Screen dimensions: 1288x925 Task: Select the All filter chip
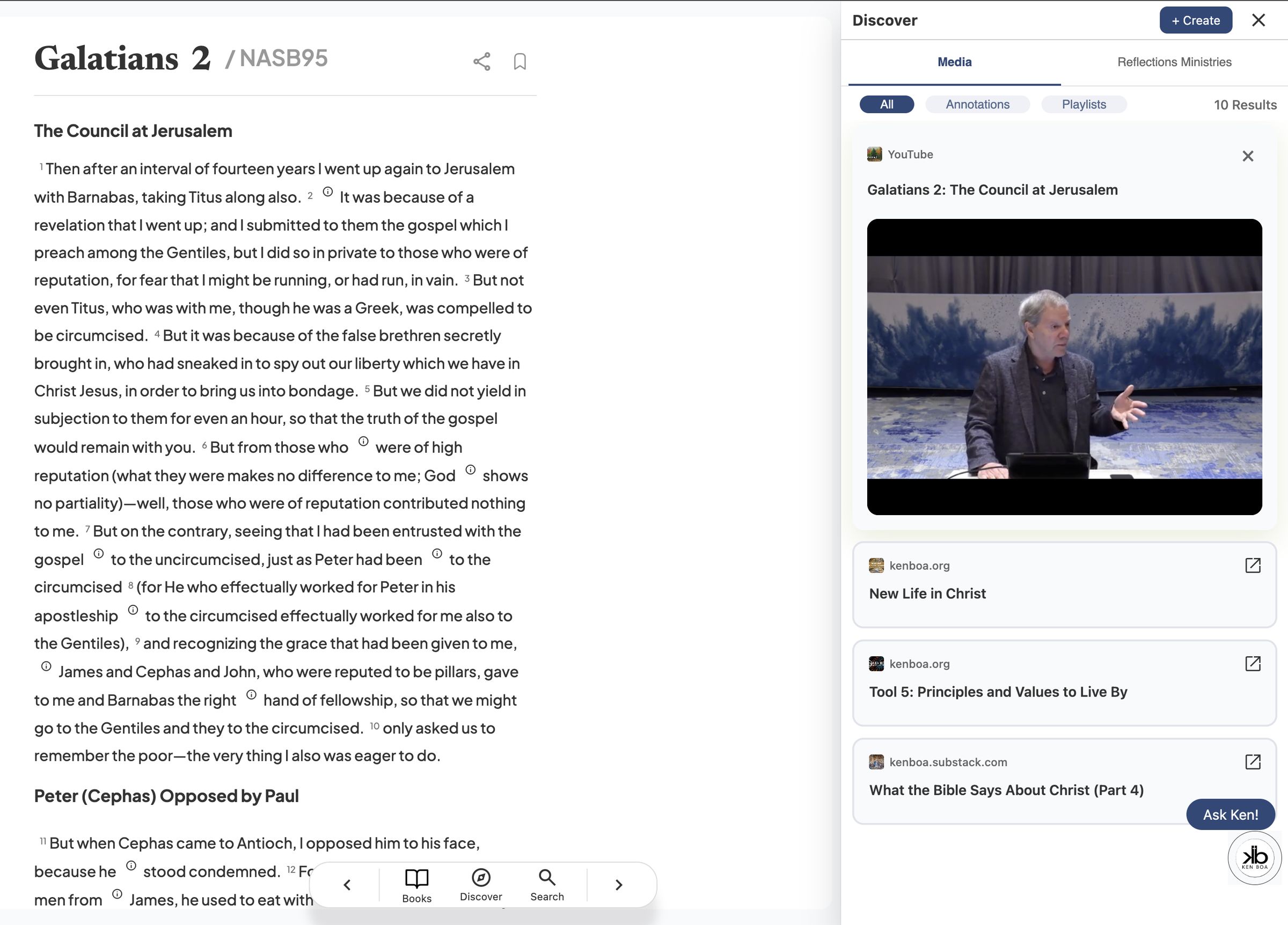pyautogui.click(x=887, y=105)
